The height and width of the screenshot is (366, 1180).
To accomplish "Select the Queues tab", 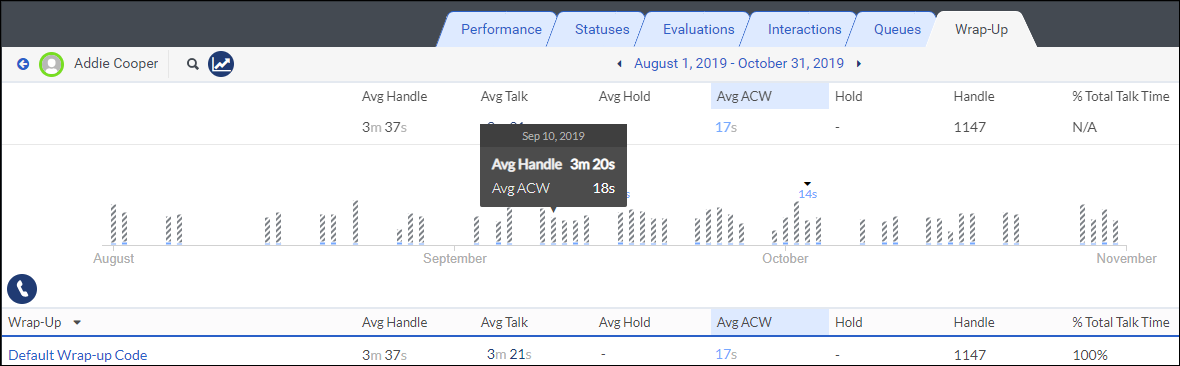I will [897, 29].
